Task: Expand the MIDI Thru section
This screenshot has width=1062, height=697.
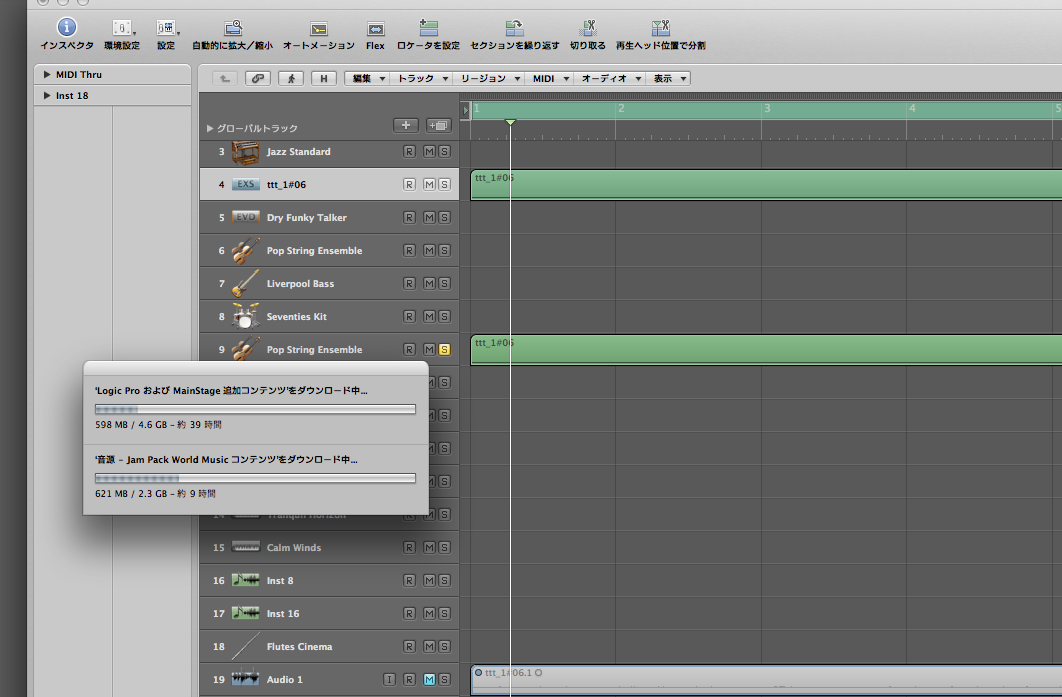Action: click(x=47, y=75)
